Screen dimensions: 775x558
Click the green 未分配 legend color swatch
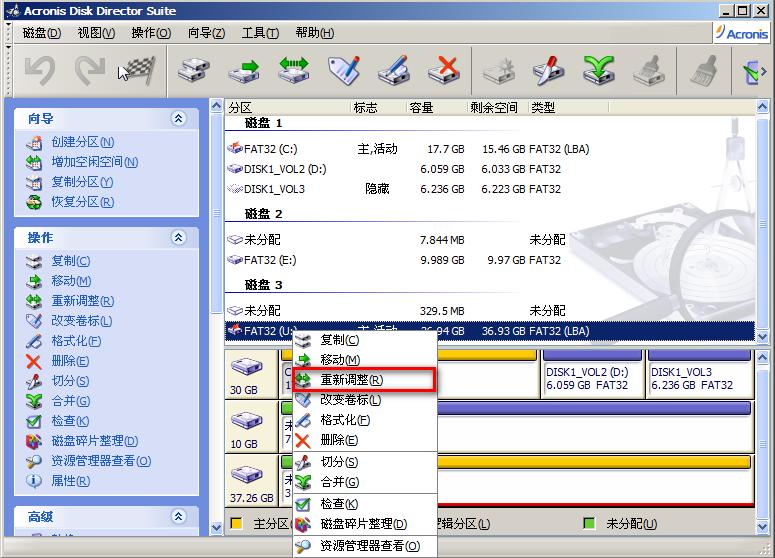589,524
